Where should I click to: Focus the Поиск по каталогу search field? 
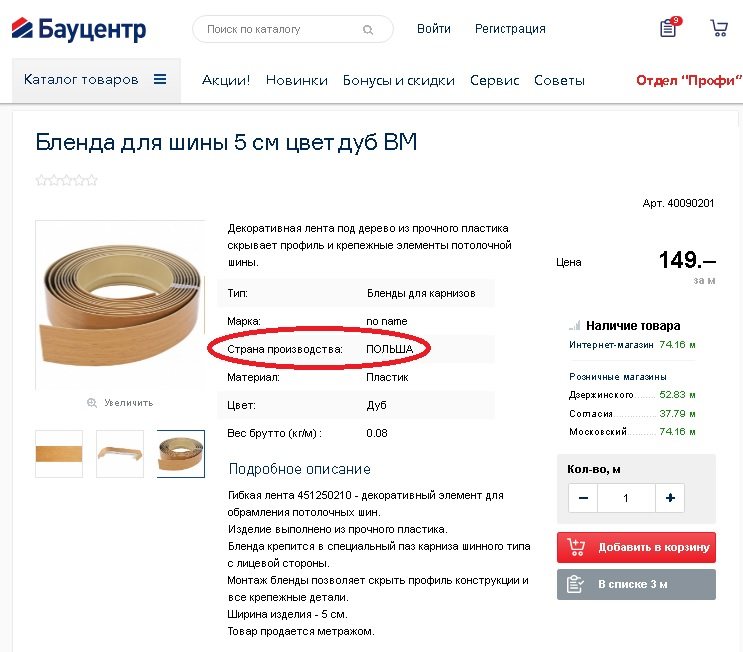[x=282, y=29]
